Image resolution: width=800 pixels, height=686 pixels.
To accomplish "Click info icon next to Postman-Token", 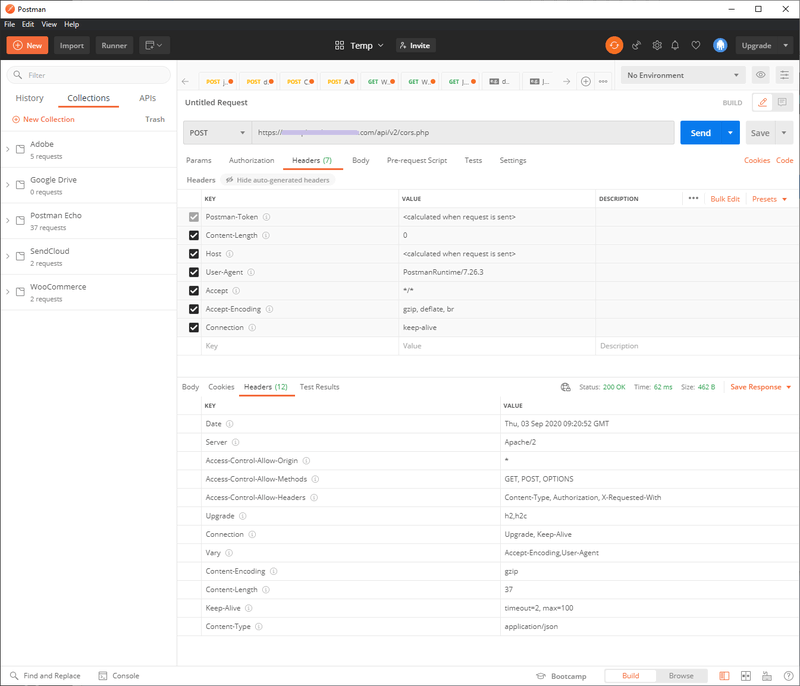I will [266, 217].
